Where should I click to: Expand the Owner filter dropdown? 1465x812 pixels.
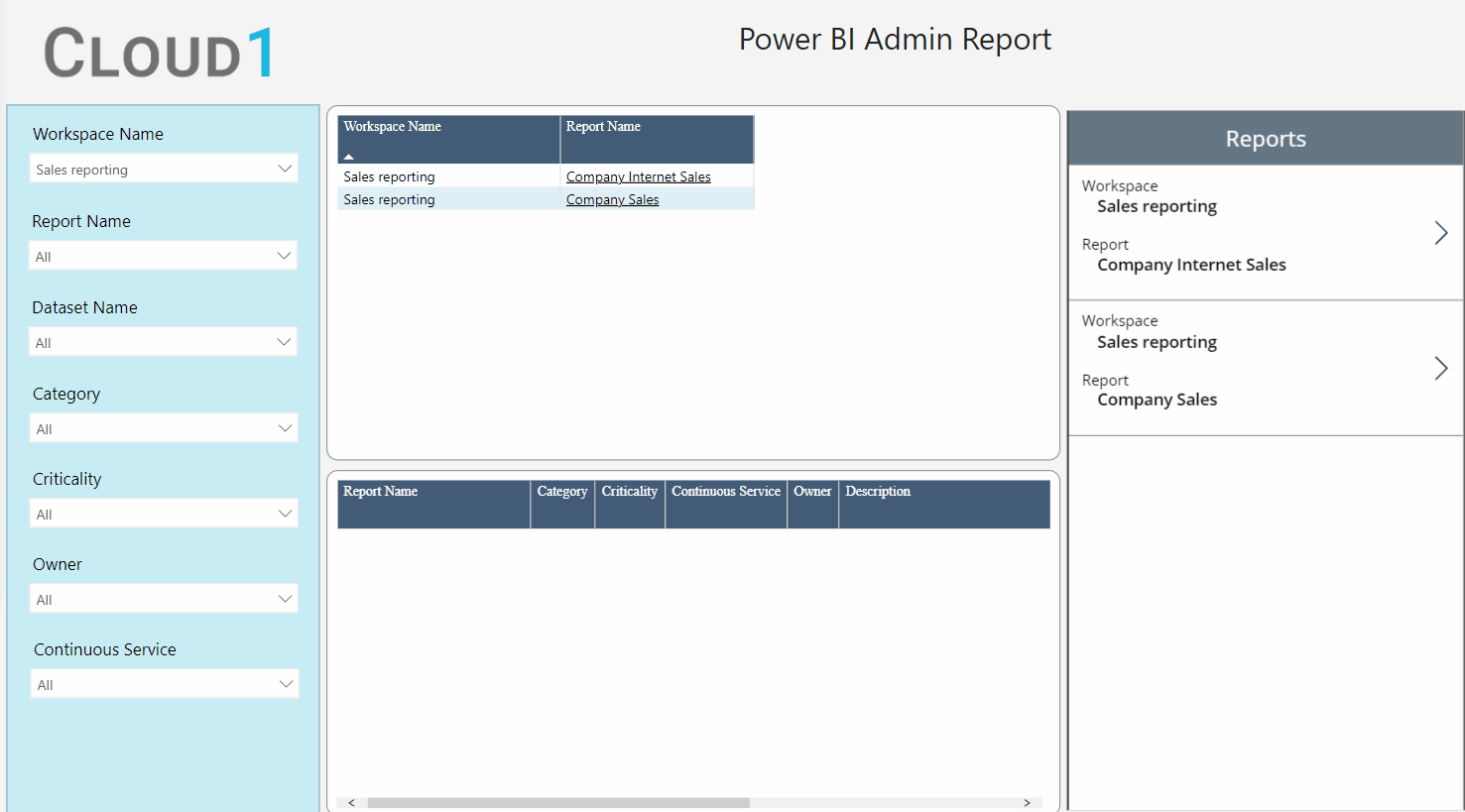click(164, 599)
